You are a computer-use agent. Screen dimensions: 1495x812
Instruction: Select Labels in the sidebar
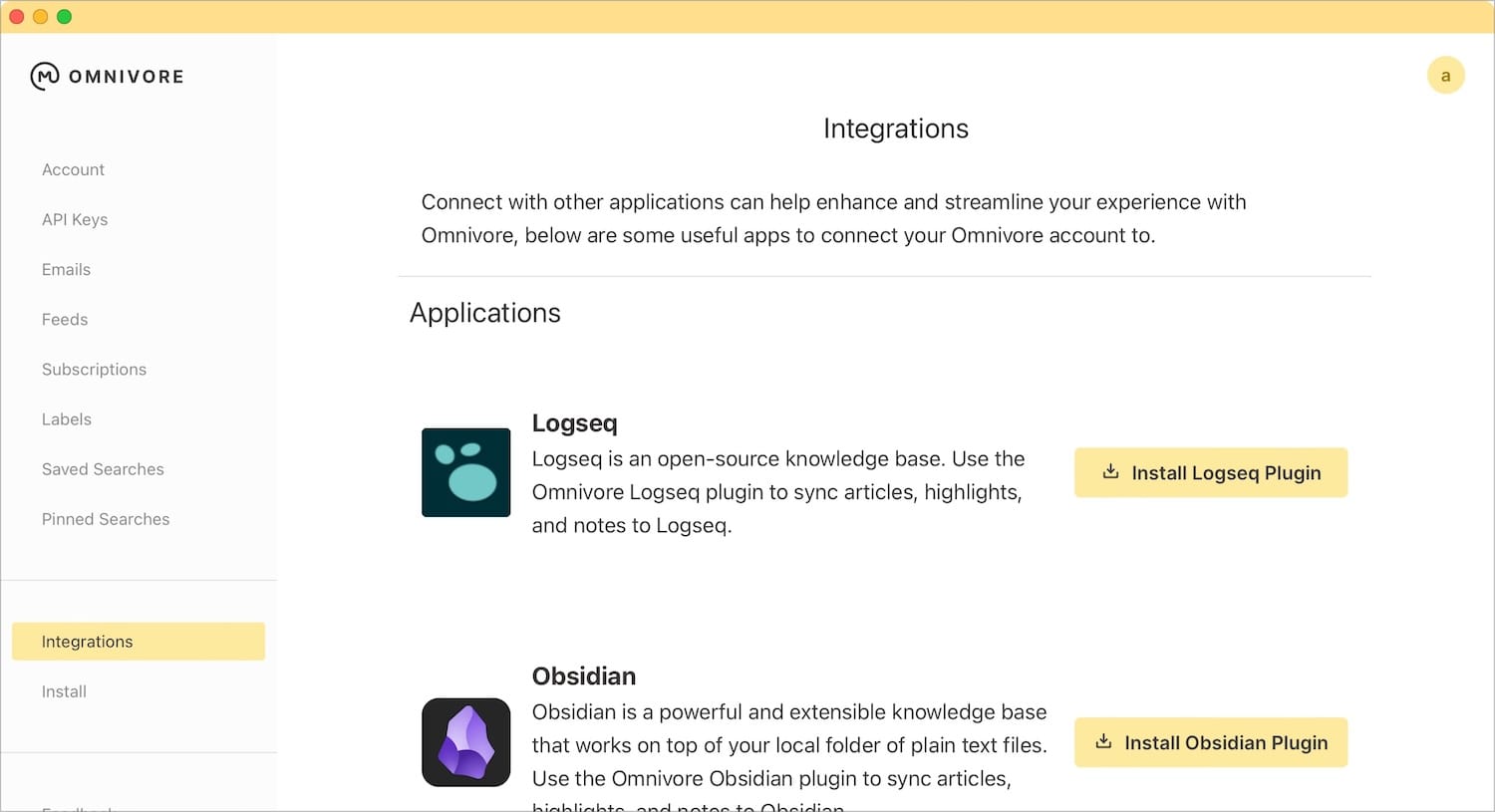[67, 418]
